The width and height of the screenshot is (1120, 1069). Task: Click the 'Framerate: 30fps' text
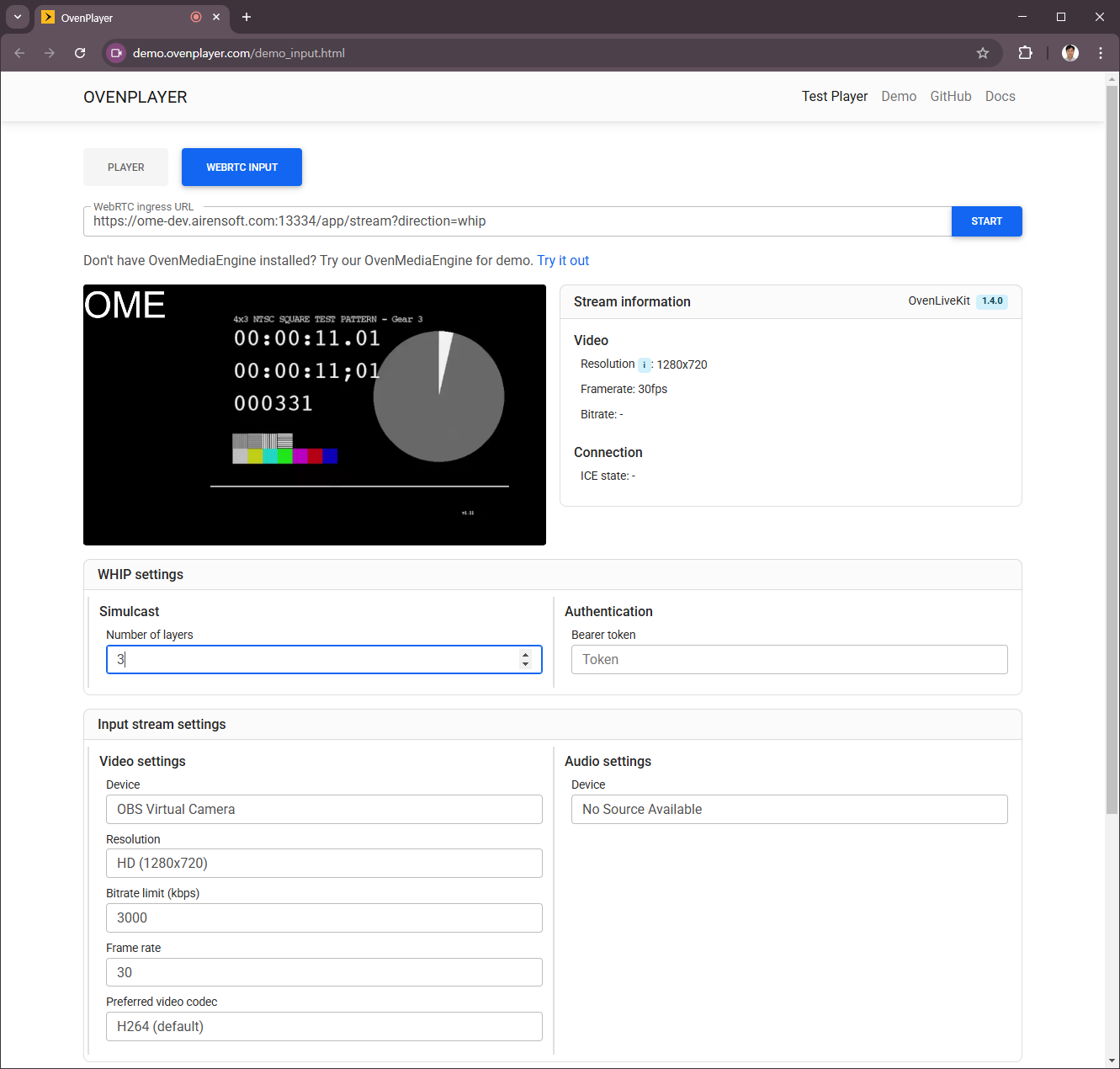click(x=624, y=389)
